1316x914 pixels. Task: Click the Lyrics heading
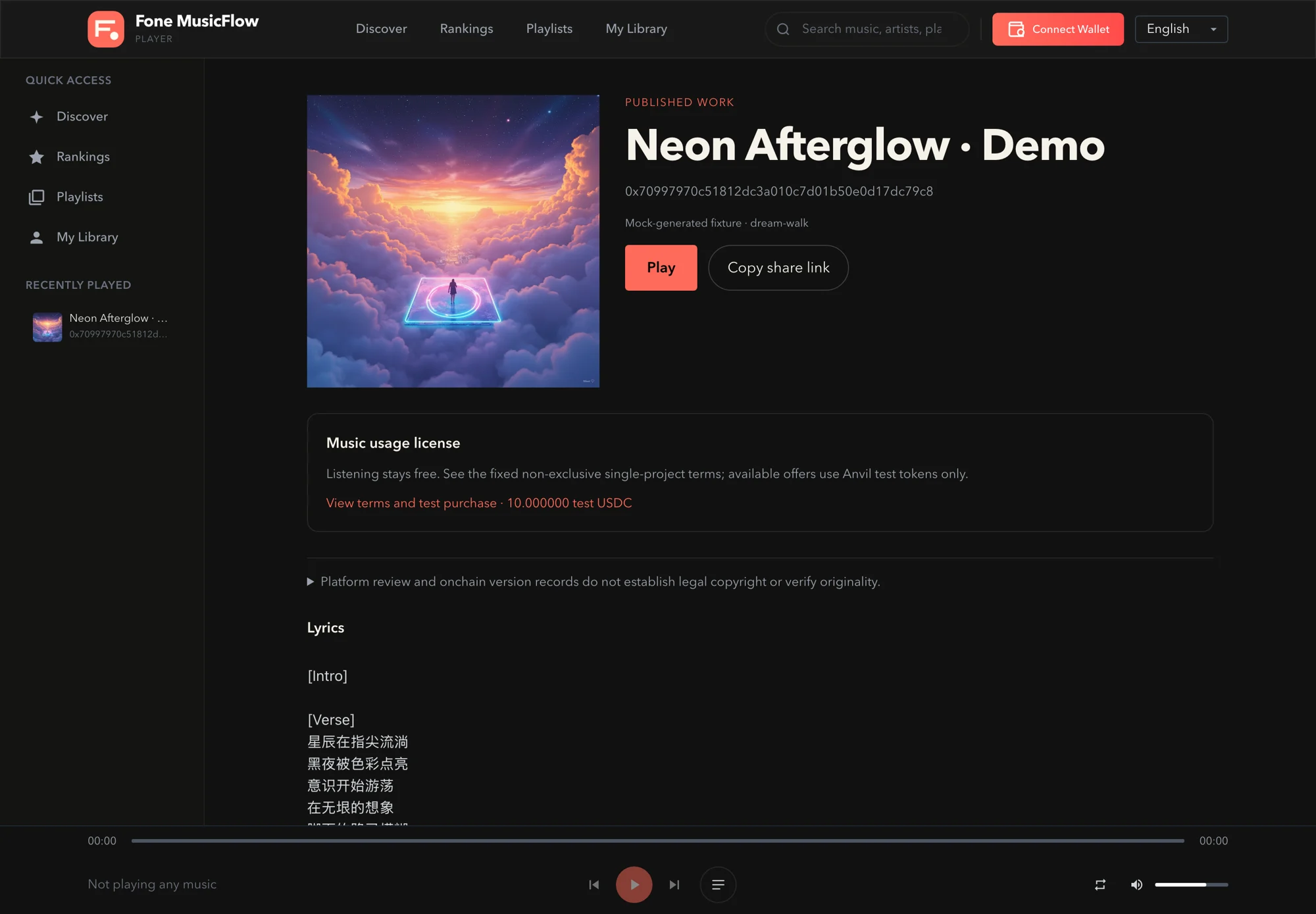point(326,628)
